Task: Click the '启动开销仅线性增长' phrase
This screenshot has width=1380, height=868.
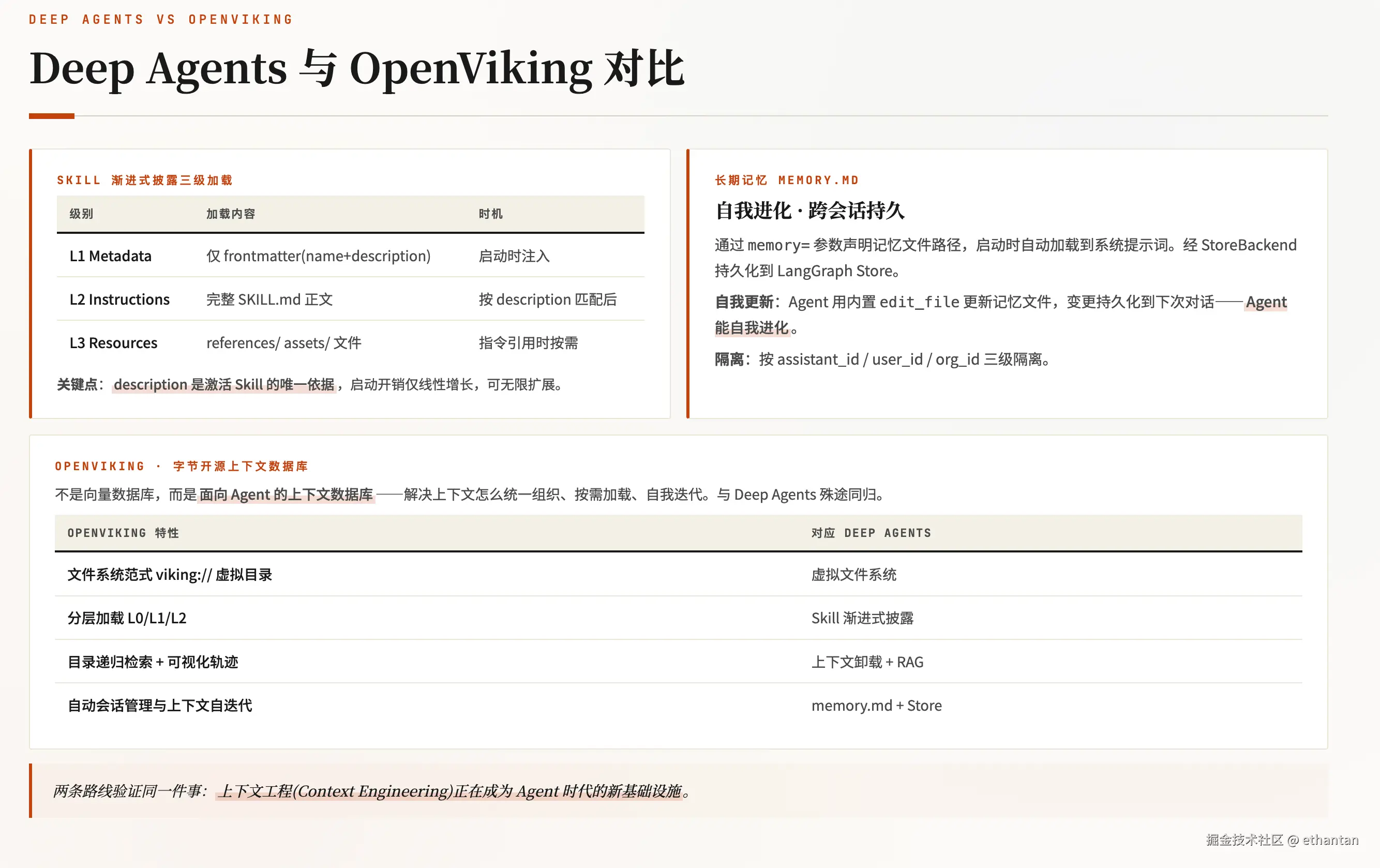Action: [412, 384]
